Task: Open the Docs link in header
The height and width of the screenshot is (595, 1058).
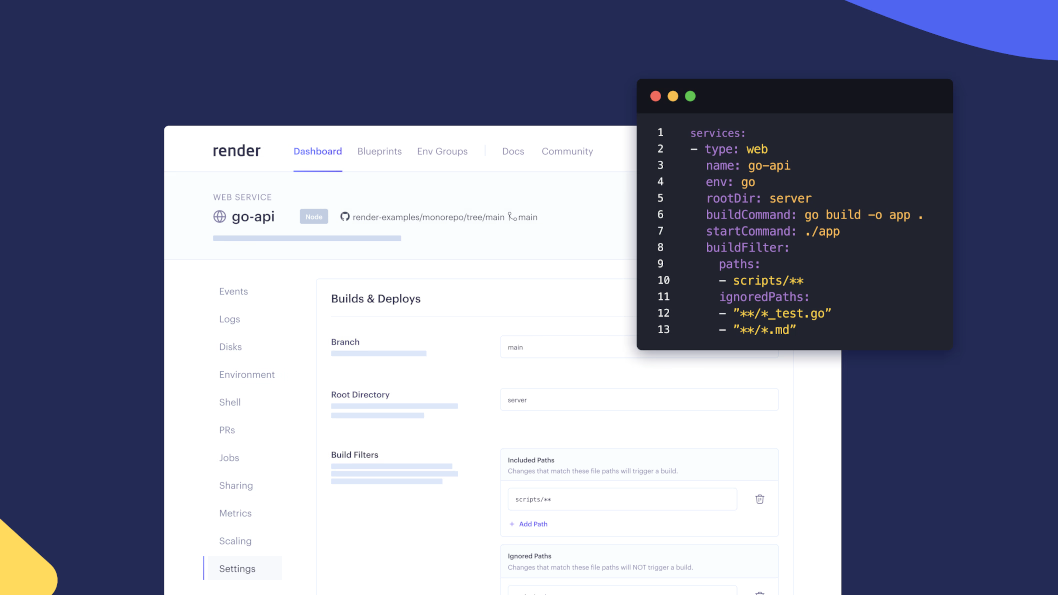Action: [513, 152]
